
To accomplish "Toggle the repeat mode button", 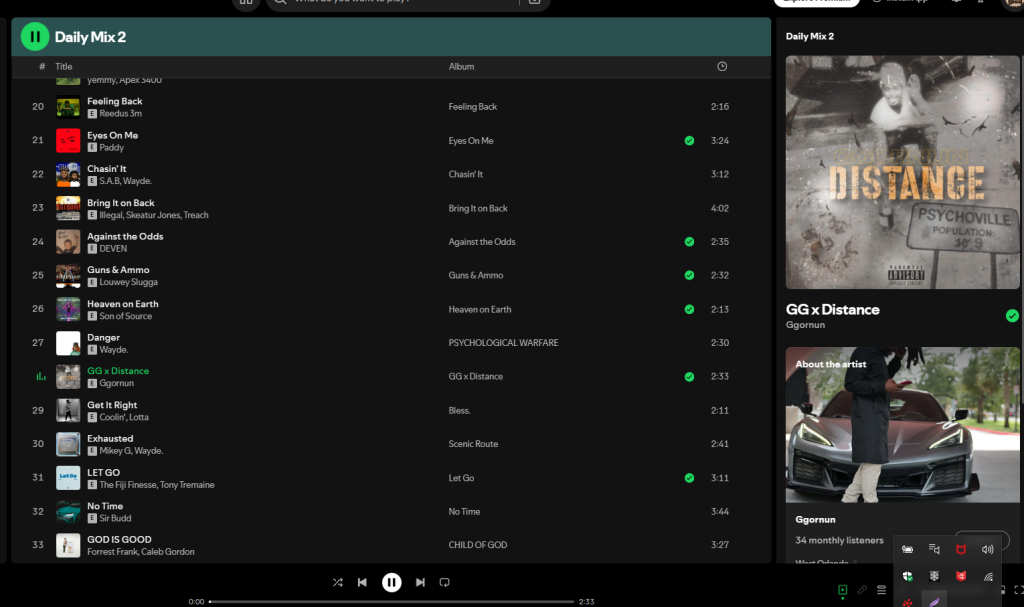I will coord(445,582).
